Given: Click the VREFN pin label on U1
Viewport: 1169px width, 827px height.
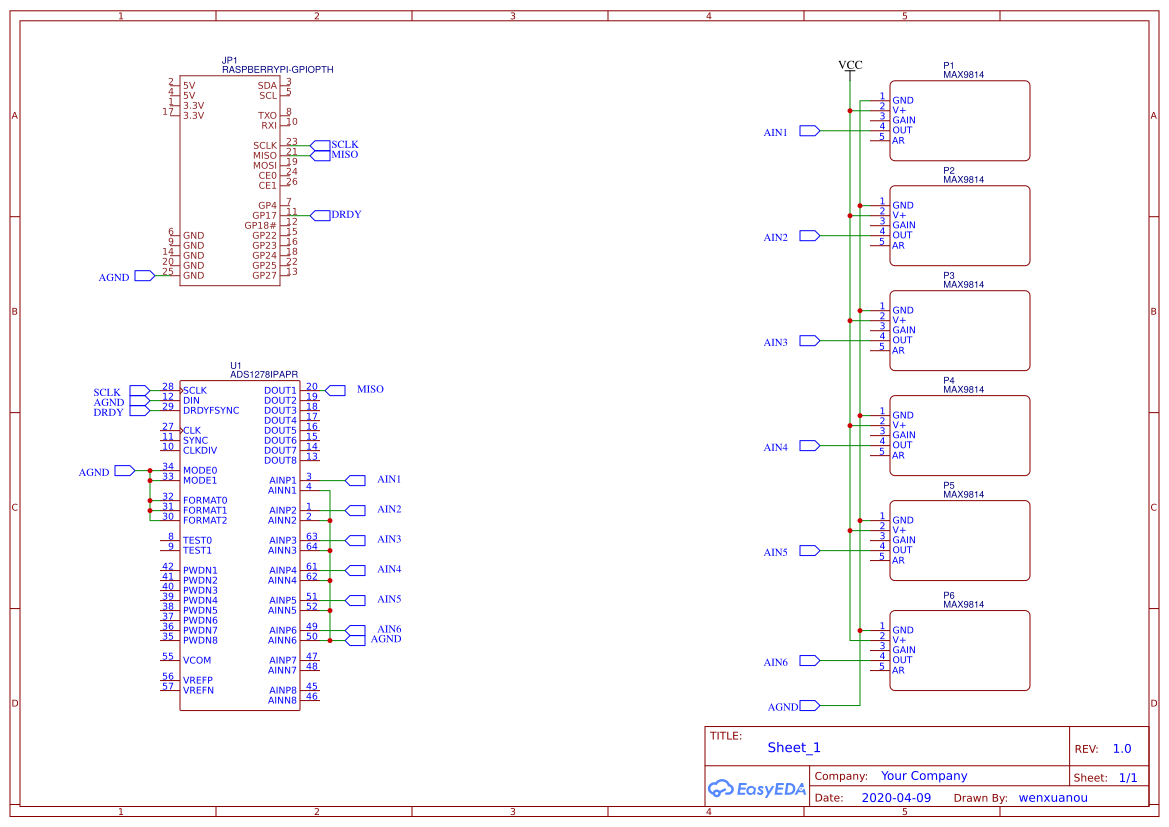Looking at the screenshot, I should 198,691.
